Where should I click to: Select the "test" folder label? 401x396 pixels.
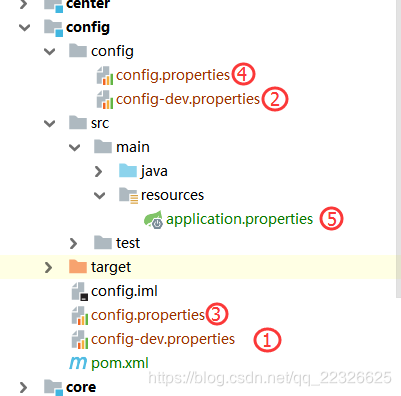[128, 243]
